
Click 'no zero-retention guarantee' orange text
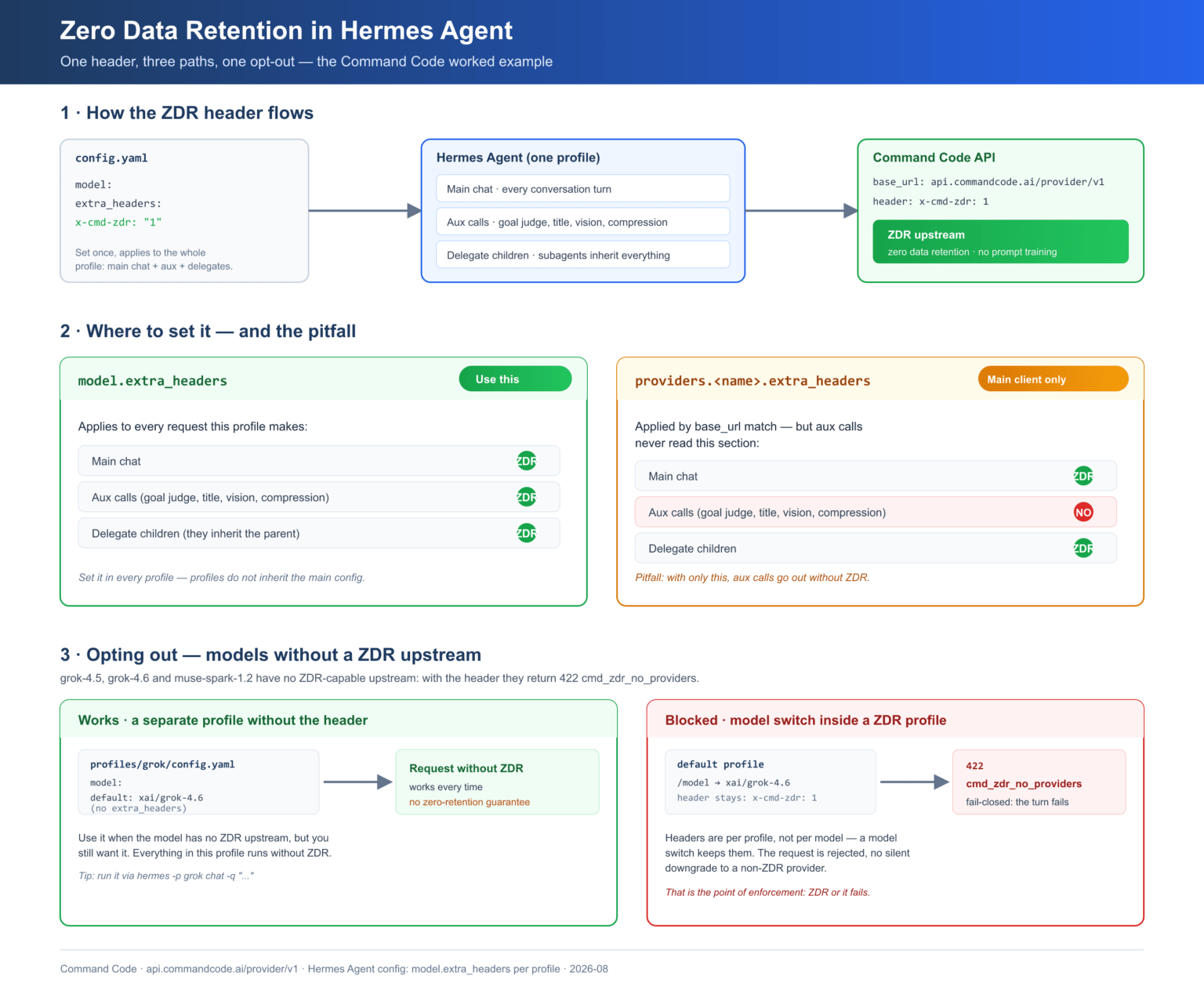tap(470, 802)
